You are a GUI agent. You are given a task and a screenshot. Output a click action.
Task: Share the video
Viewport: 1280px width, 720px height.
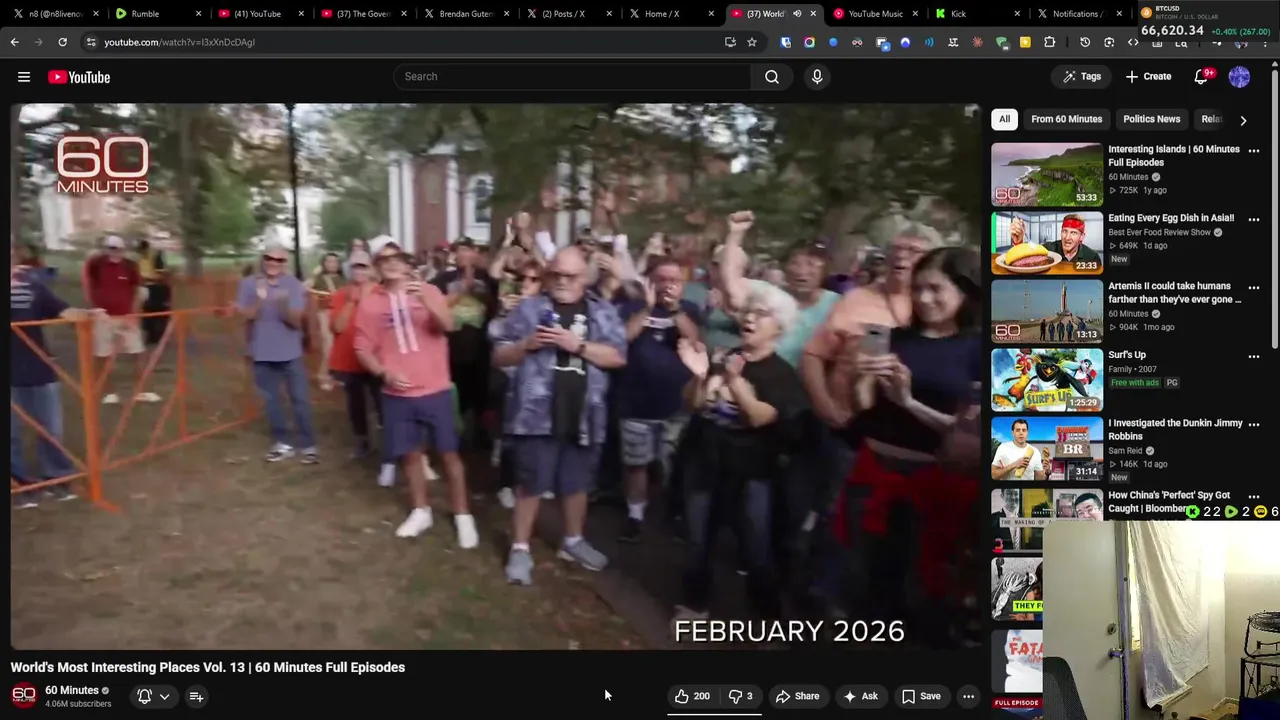pos(797,696)
